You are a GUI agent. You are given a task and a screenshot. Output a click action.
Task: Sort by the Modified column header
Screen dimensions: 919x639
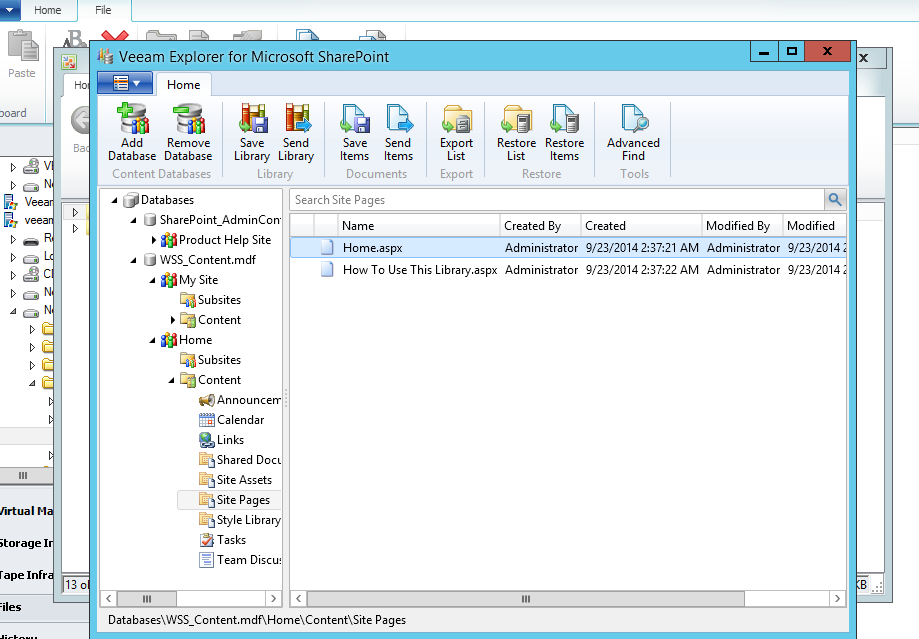point(814,226)
